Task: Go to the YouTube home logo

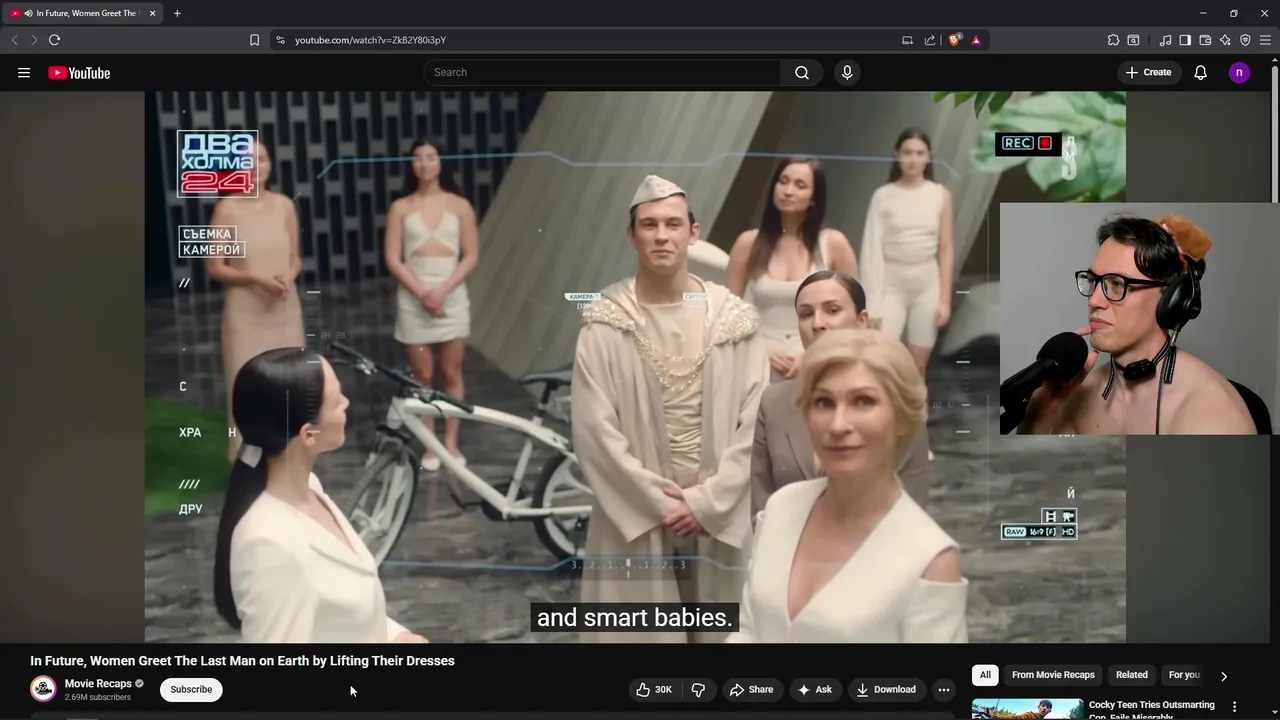Action: coord(79,72)
